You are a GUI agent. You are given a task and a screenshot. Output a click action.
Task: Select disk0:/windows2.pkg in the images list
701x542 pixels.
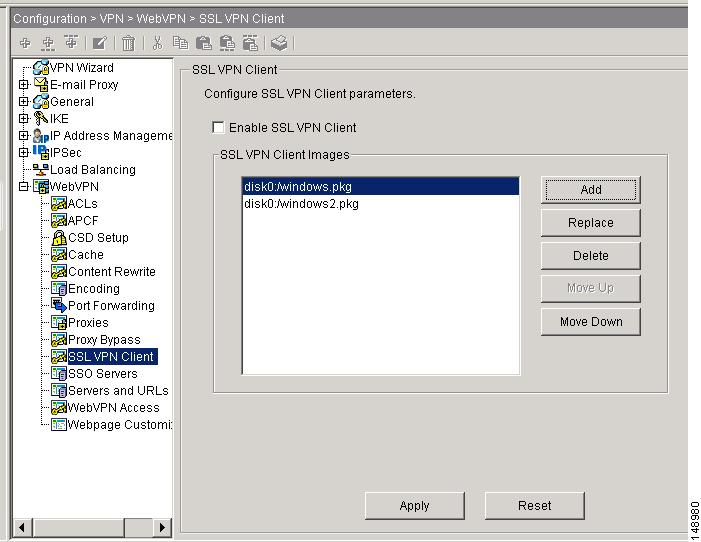coord(301,204)
